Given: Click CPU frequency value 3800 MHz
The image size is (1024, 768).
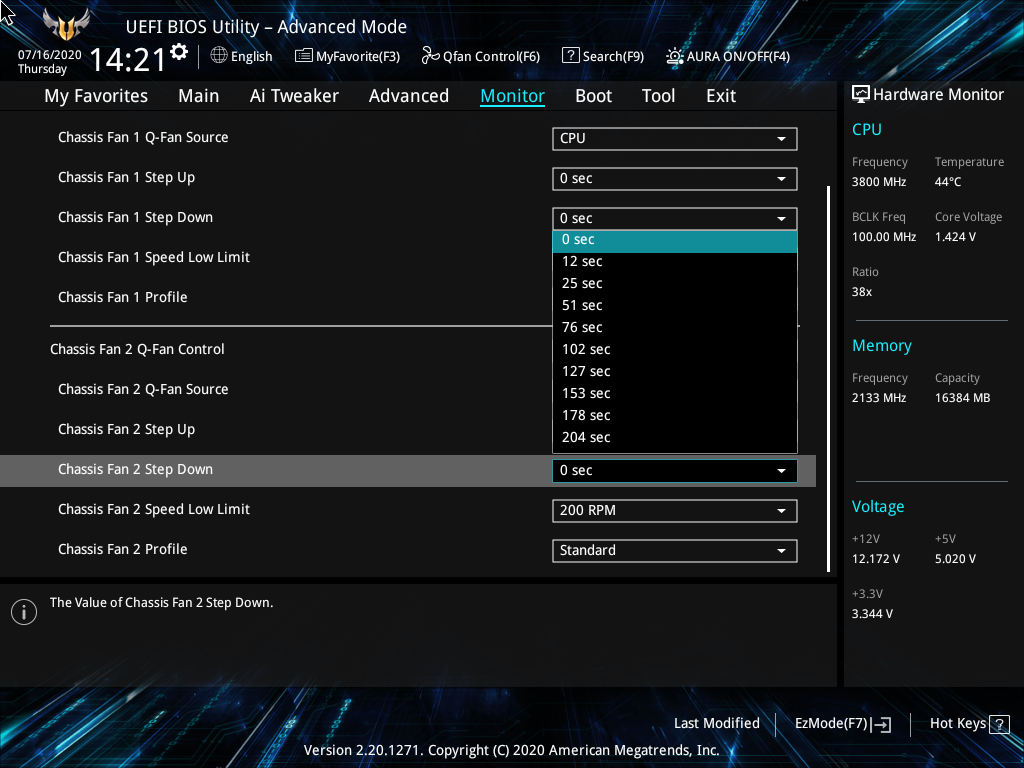Looking at the screenshot, I should pyautogui.click(x=878, y=182).
